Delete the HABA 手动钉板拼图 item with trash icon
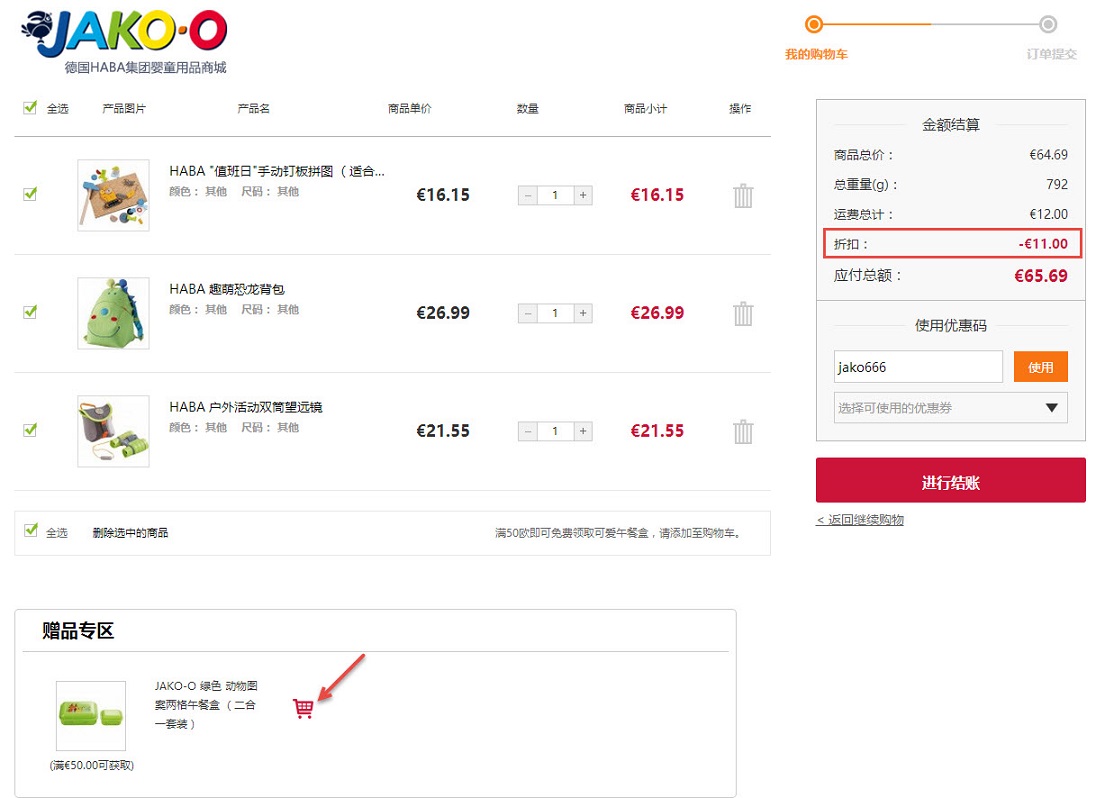Image resolution: width=1096 pixels, height=798 pixels. [x=743, y=196]
